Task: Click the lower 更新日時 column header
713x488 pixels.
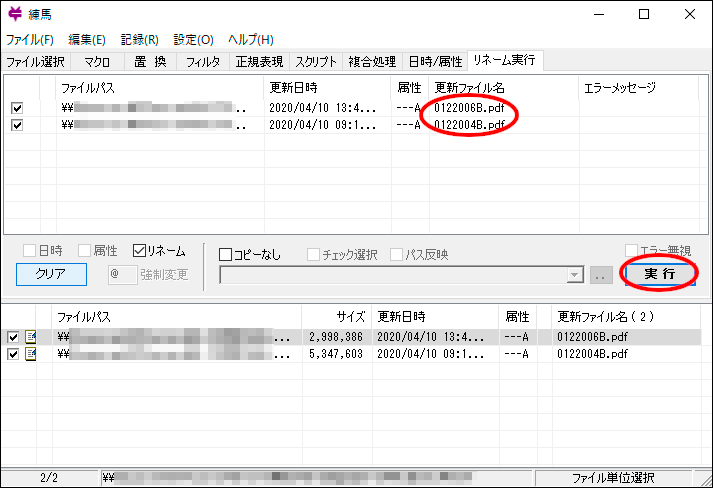Action: click(436, 317)
